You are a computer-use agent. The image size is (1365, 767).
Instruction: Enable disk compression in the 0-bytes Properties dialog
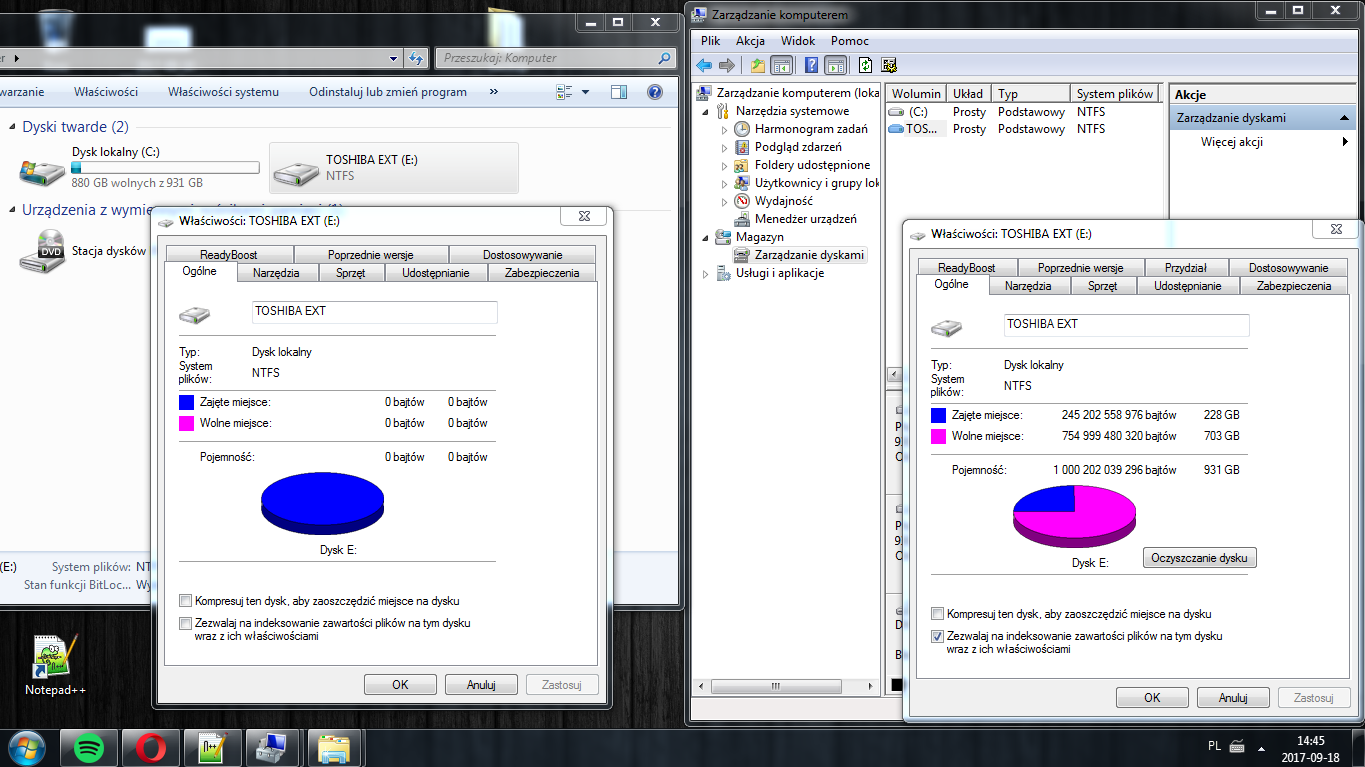coord(185,601)
